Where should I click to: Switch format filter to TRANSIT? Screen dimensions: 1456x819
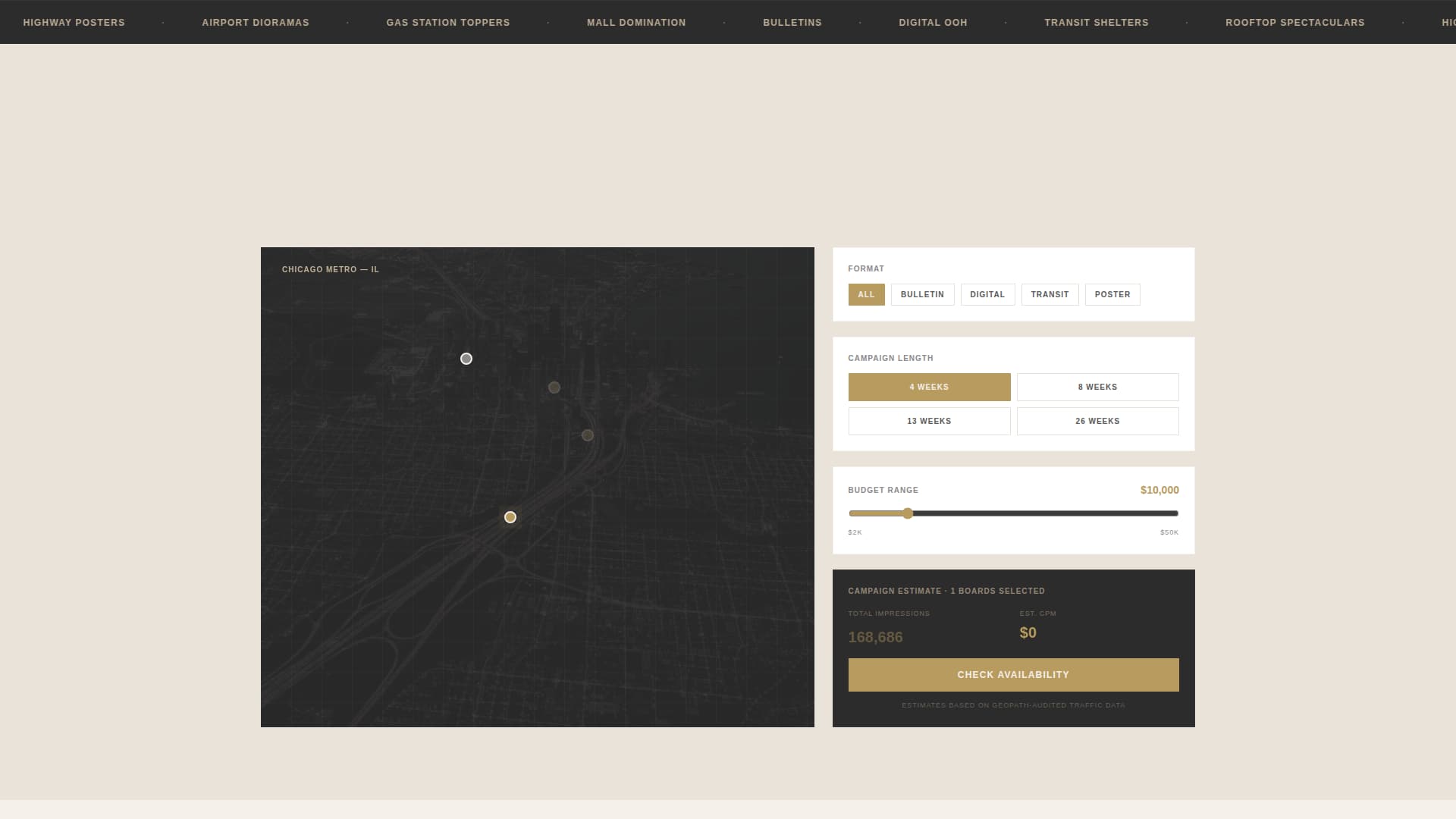[x=1050, y=294]
